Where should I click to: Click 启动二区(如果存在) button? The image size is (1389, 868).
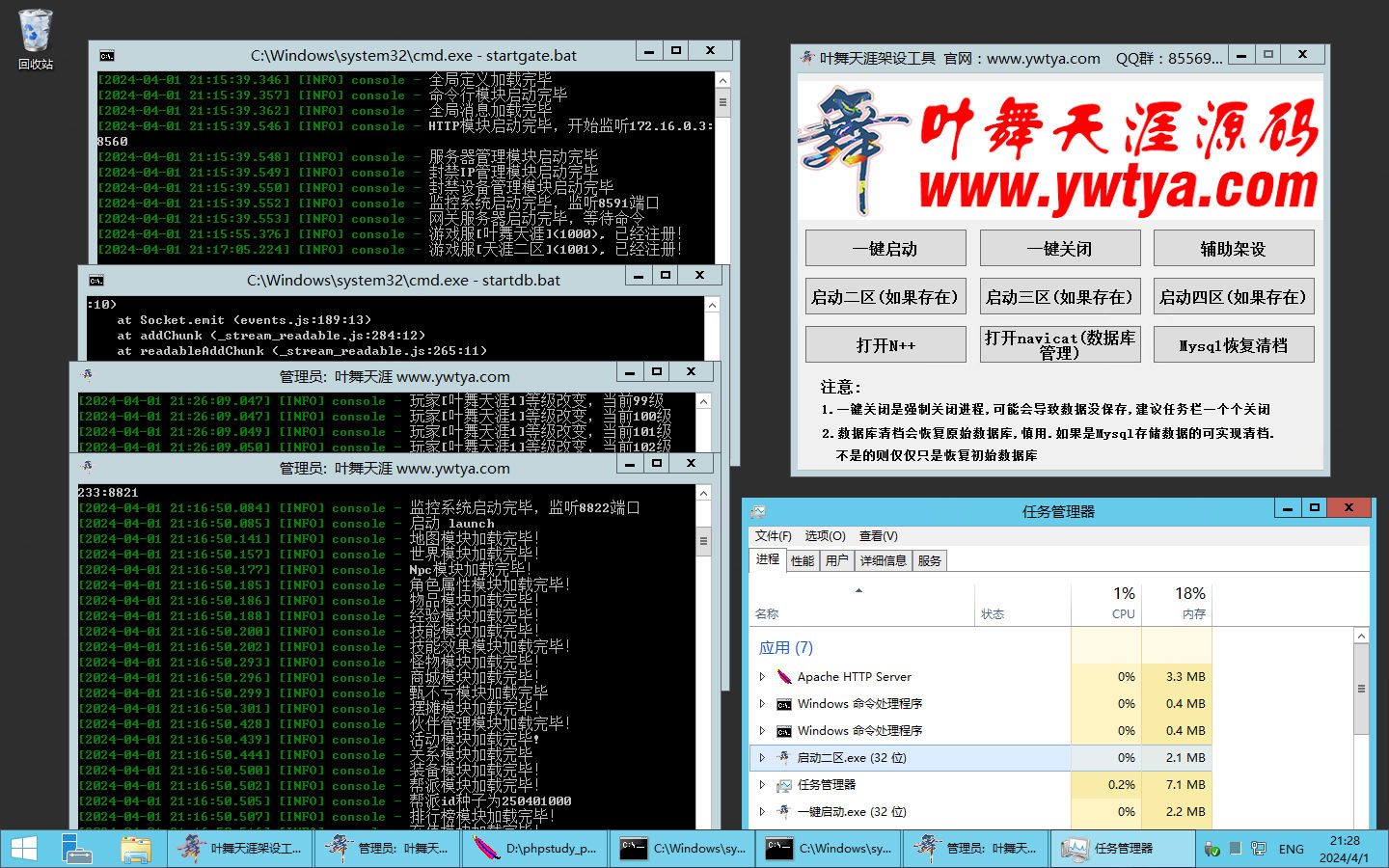pos(885,296)
